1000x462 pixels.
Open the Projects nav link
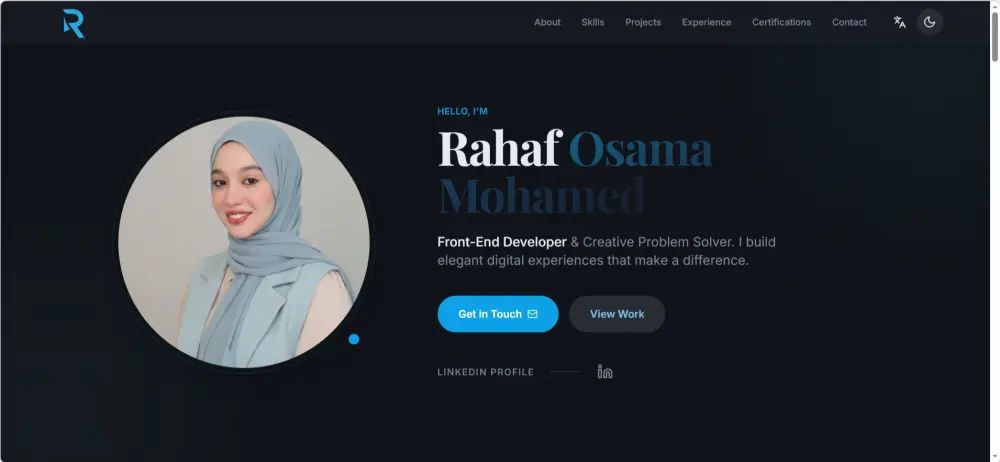[x=643, y=22]
